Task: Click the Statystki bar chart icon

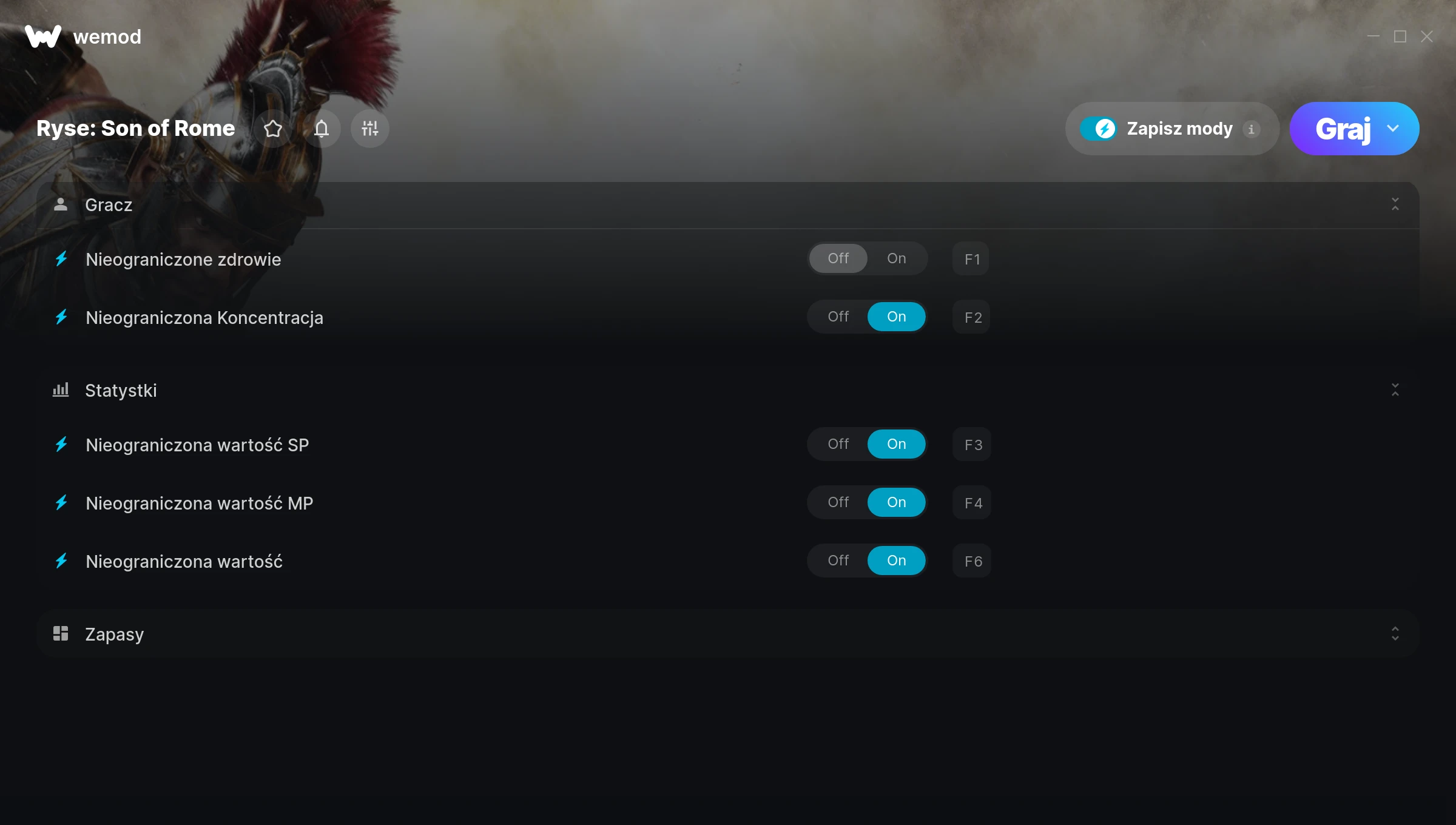Action: tap(61, 389)
